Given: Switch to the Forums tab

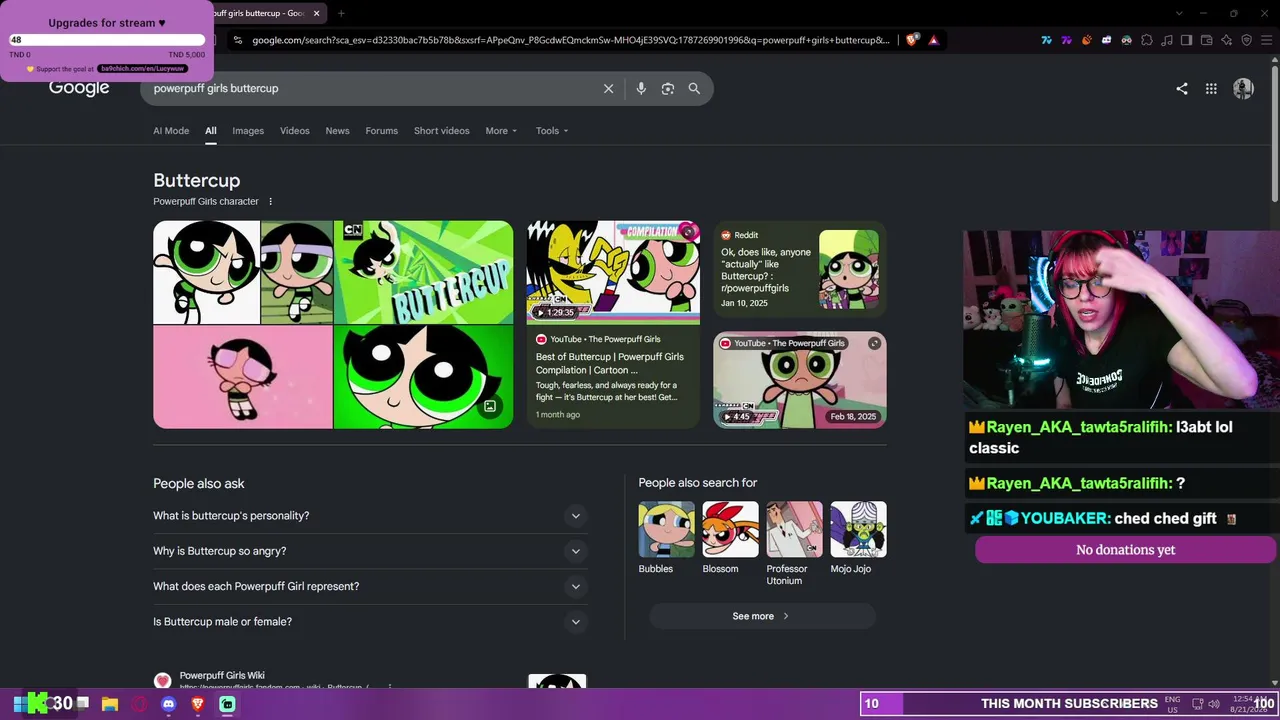Looking at the screenshot, I should pos(381,131).
